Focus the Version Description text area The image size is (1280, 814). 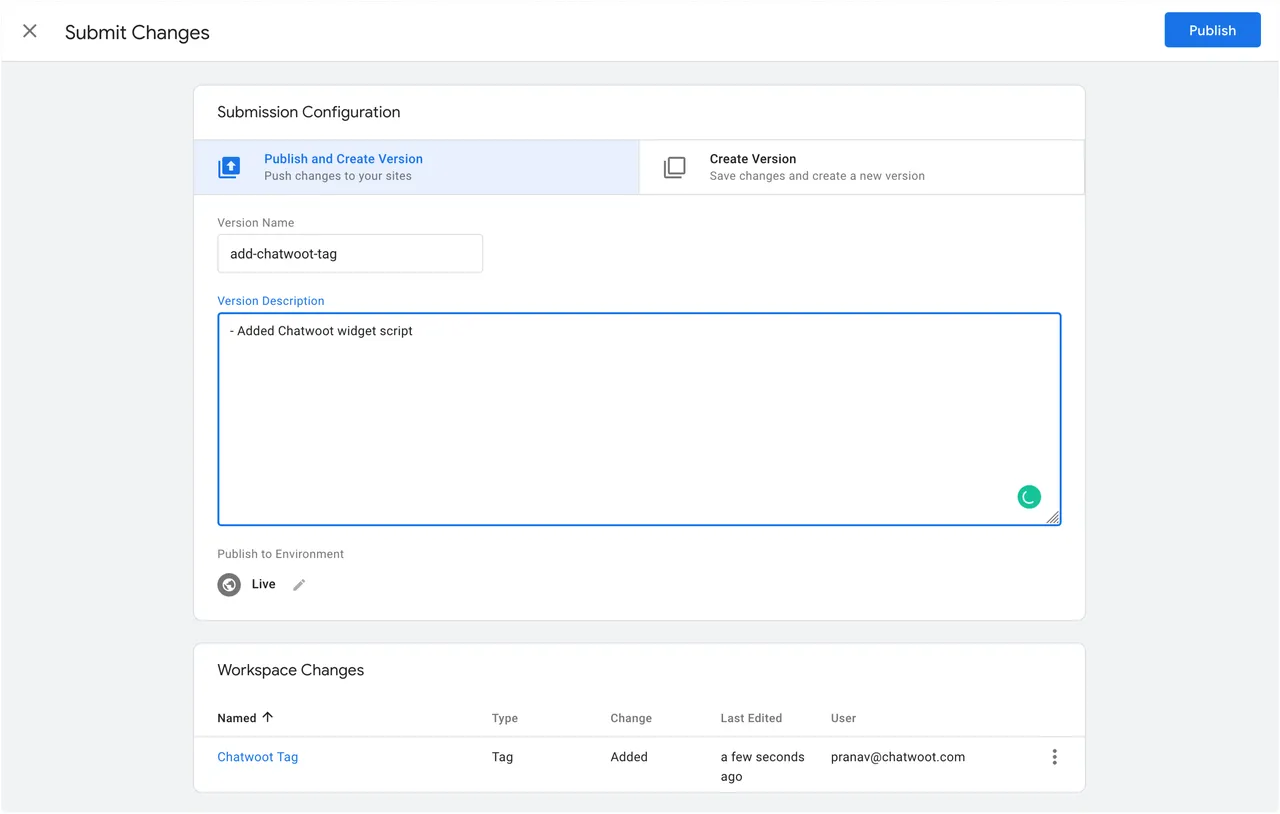639,419
